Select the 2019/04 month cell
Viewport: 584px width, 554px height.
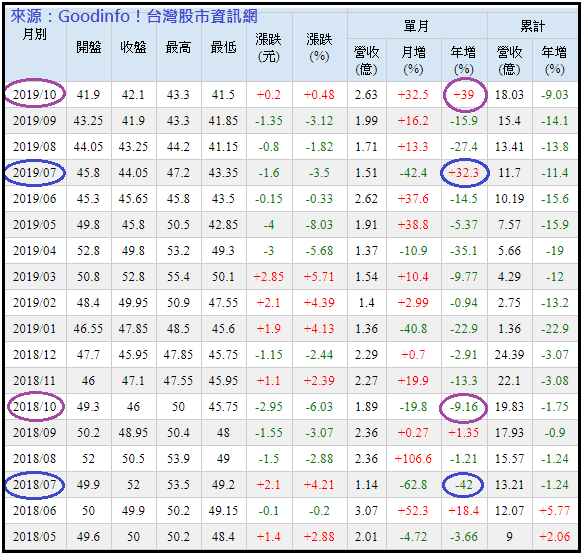35,251
